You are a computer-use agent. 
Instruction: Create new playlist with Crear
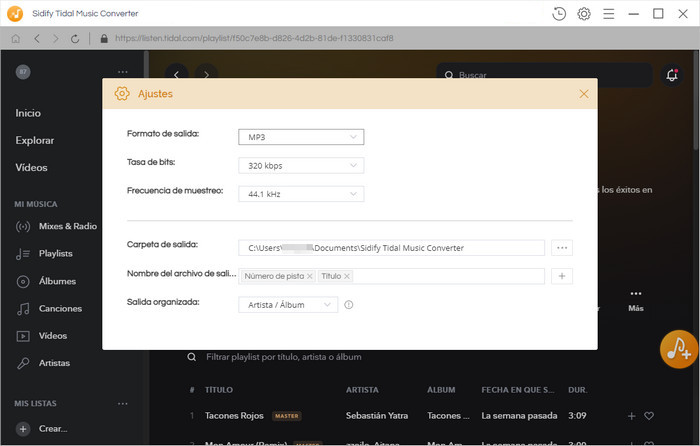(x=42, y=429)
